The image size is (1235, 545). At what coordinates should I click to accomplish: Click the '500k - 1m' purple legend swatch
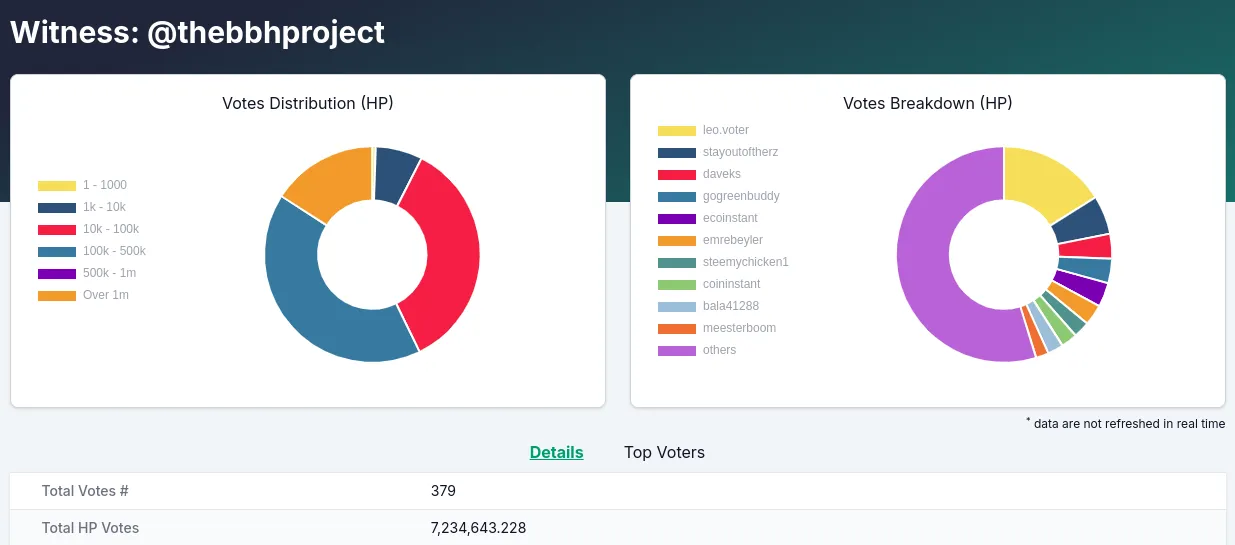tap(57, 274)
